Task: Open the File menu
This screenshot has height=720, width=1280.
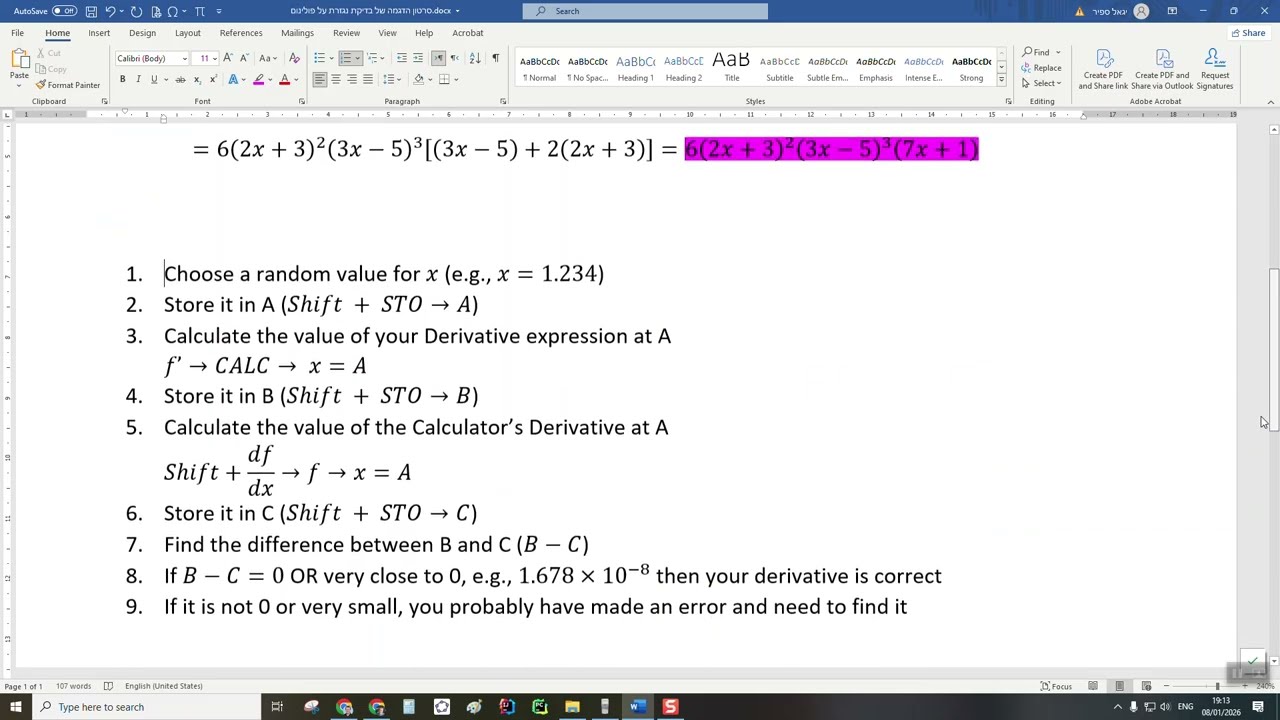Action: tap(18, 33)
